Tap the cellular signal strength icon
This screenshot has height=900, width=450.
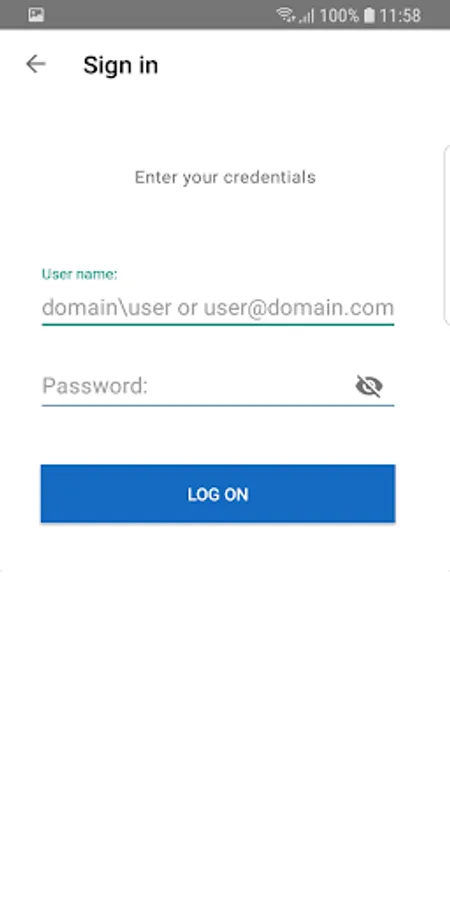point(307,15)
